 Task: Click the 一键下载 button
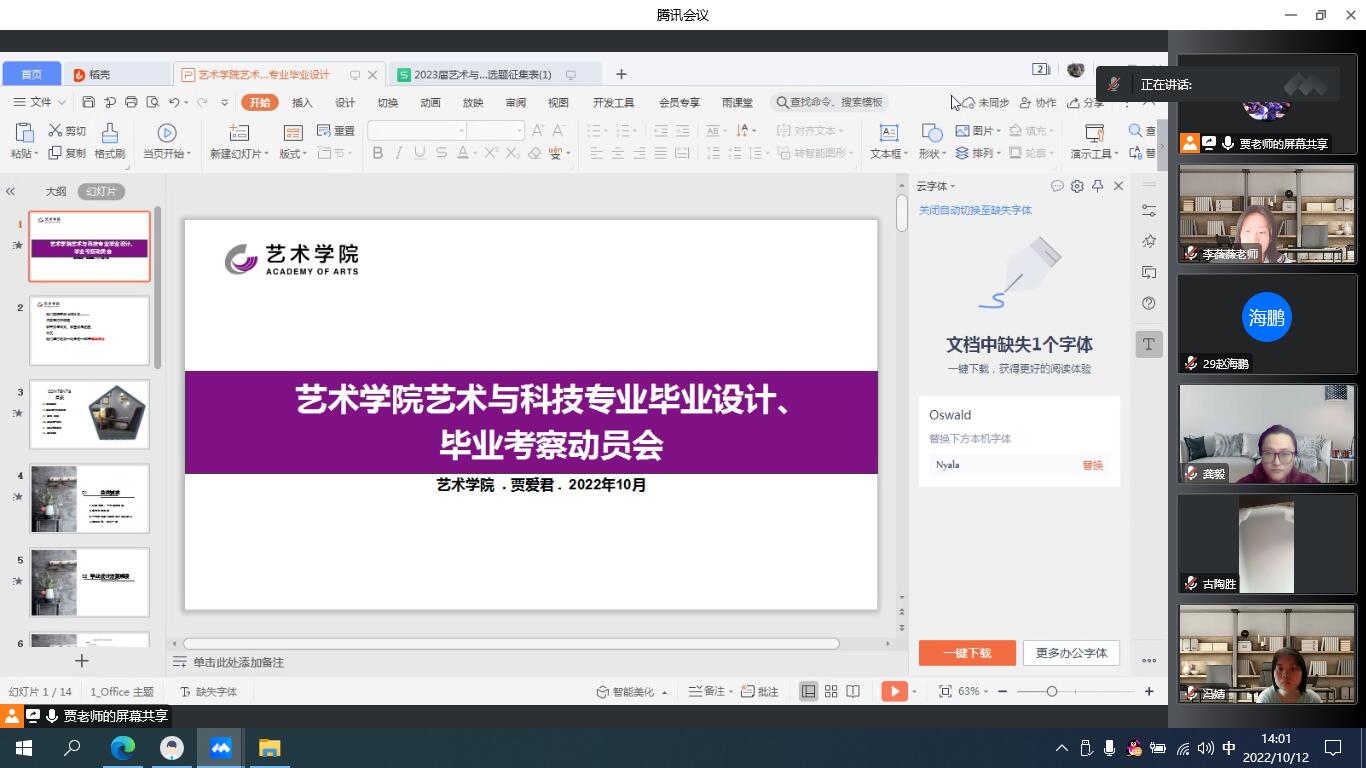[x=967, y=653]
